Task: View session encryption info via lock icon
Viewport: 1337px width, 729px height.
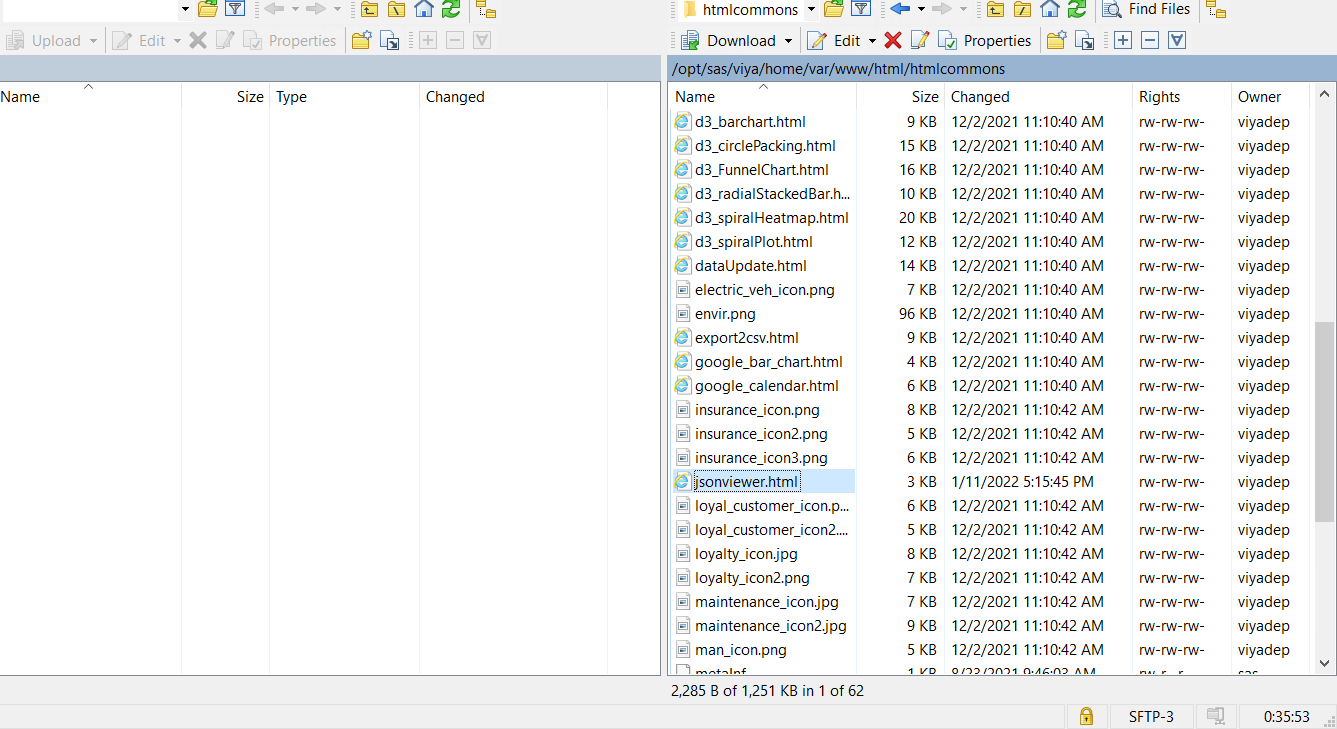Action: [x=1086, y=716]
